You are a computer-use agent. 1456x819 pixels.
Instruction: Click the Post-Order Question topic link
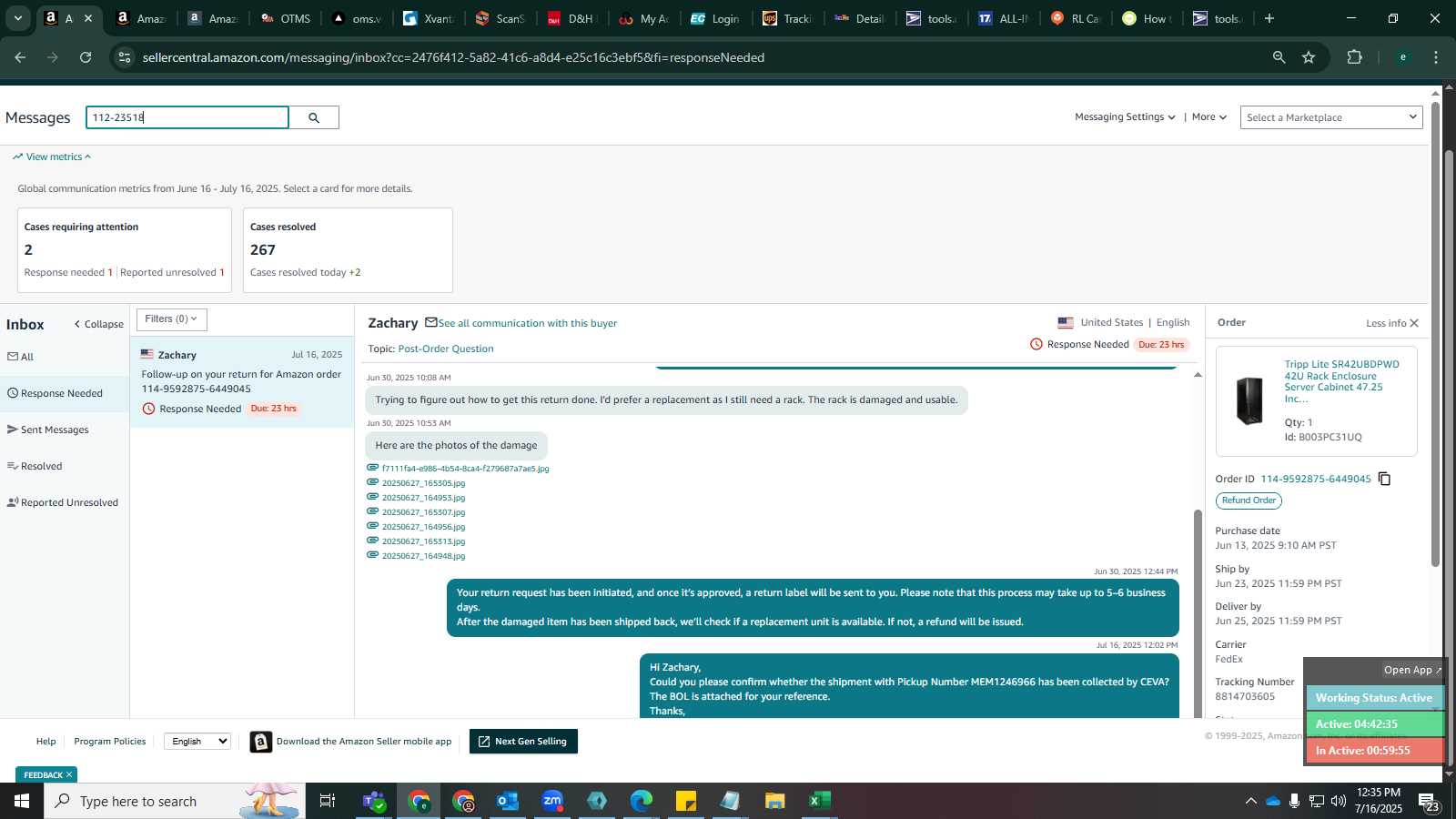[x=446, y=349]
